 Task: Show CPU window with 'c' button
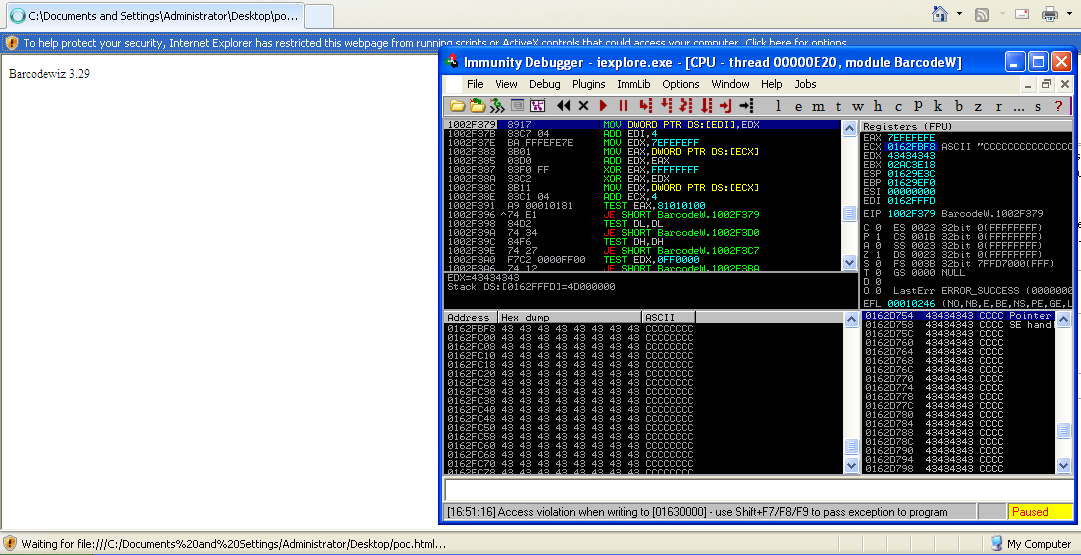pyautogui.click(x=898, y=106)
